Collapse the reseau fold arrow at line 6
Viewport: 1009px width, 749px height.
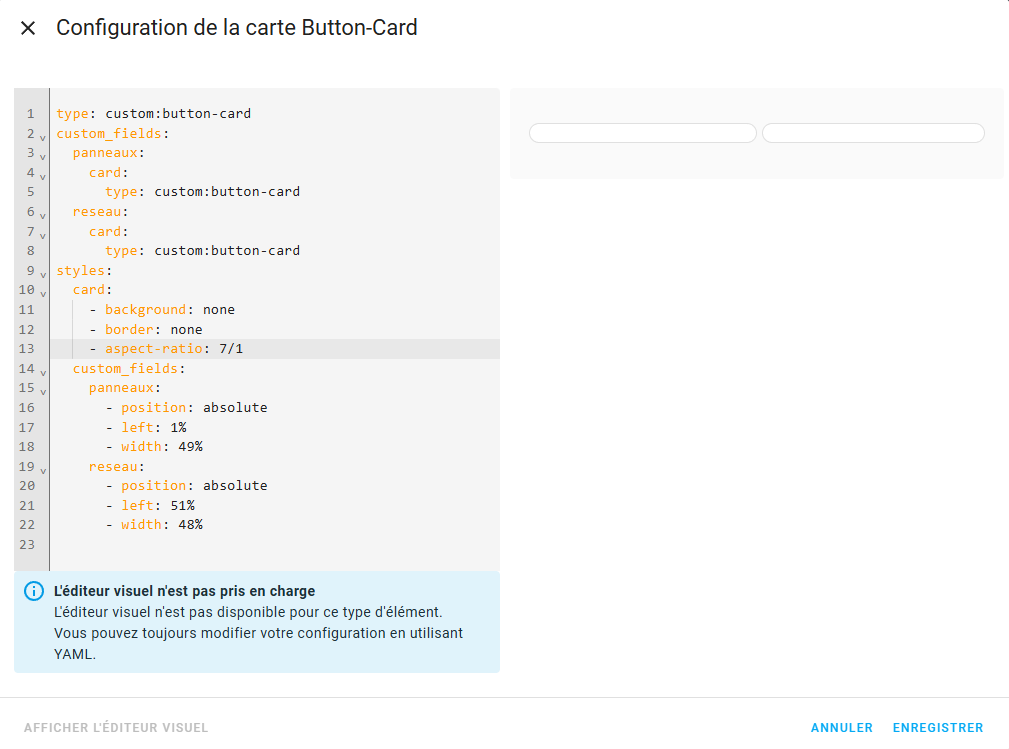coord(42,216)
